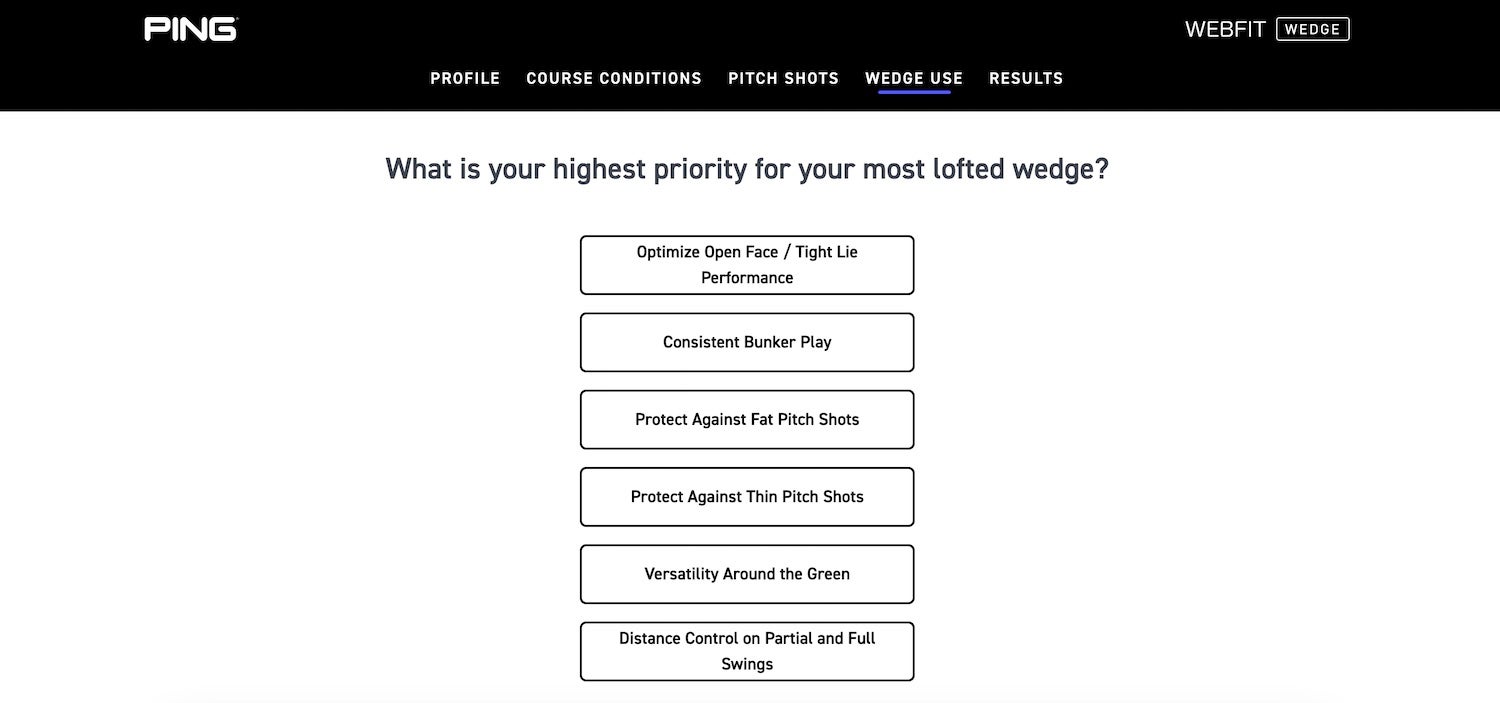Select Distance Control on Partial and Full Swings
Image resolution: width=1500 pixels, height=703 pixels.
pos(747,651)
